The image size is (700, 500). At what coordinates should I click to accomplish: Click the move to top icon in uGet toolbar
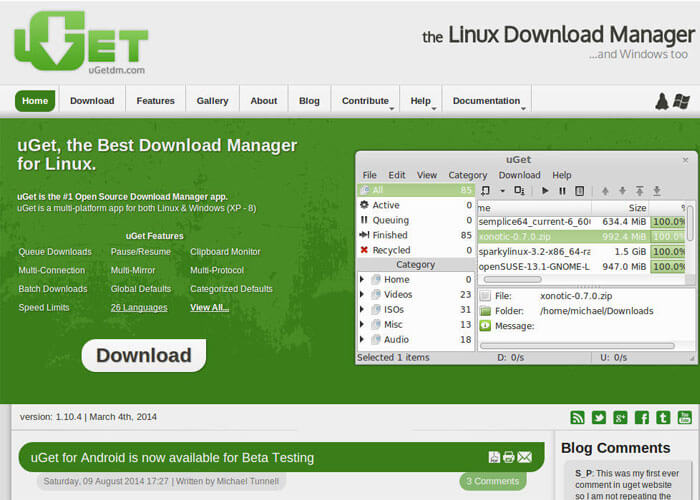point(639,191)
